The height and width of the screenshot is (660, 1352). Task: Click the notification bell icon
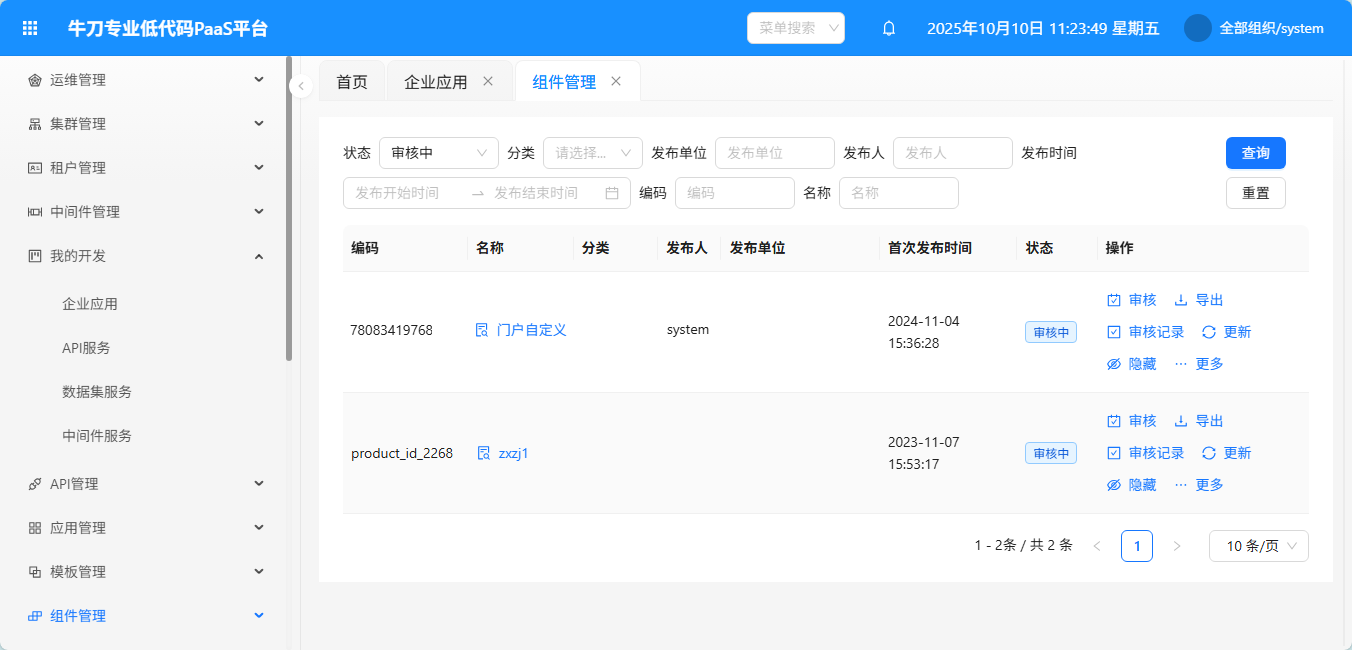[x=888, y=28]
